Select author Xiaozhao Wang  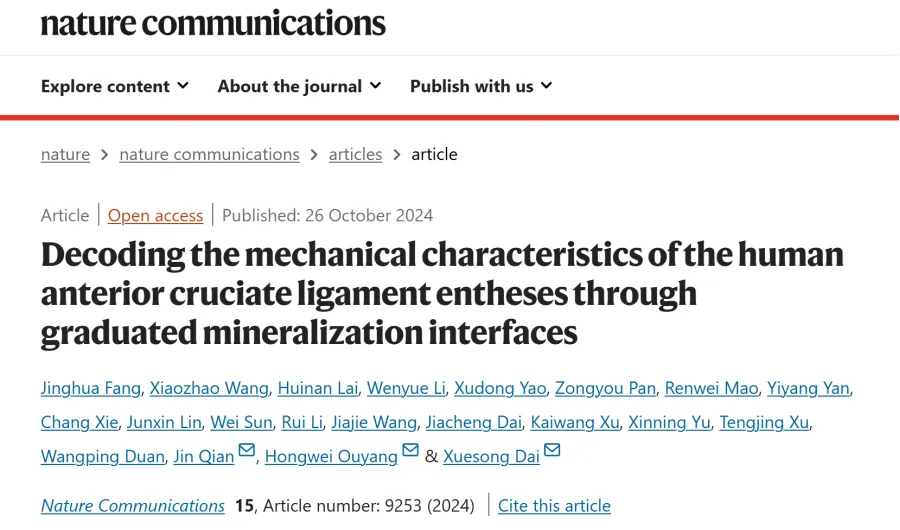(209, 388)
